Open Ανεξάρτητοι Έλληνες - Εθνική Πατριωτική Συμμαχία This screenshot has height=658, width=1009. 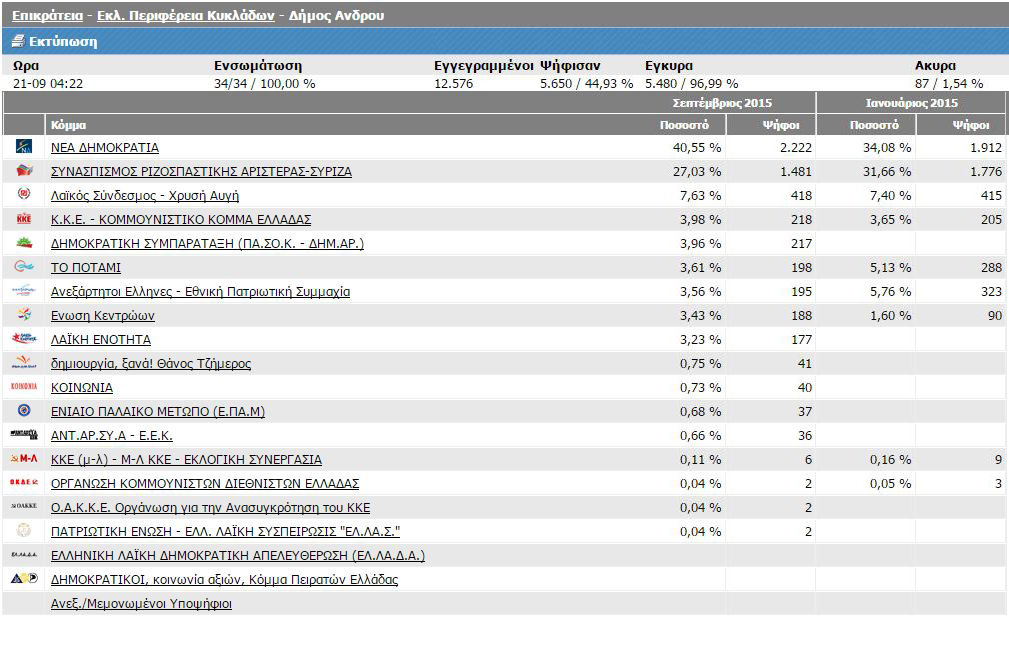(200, 291)
